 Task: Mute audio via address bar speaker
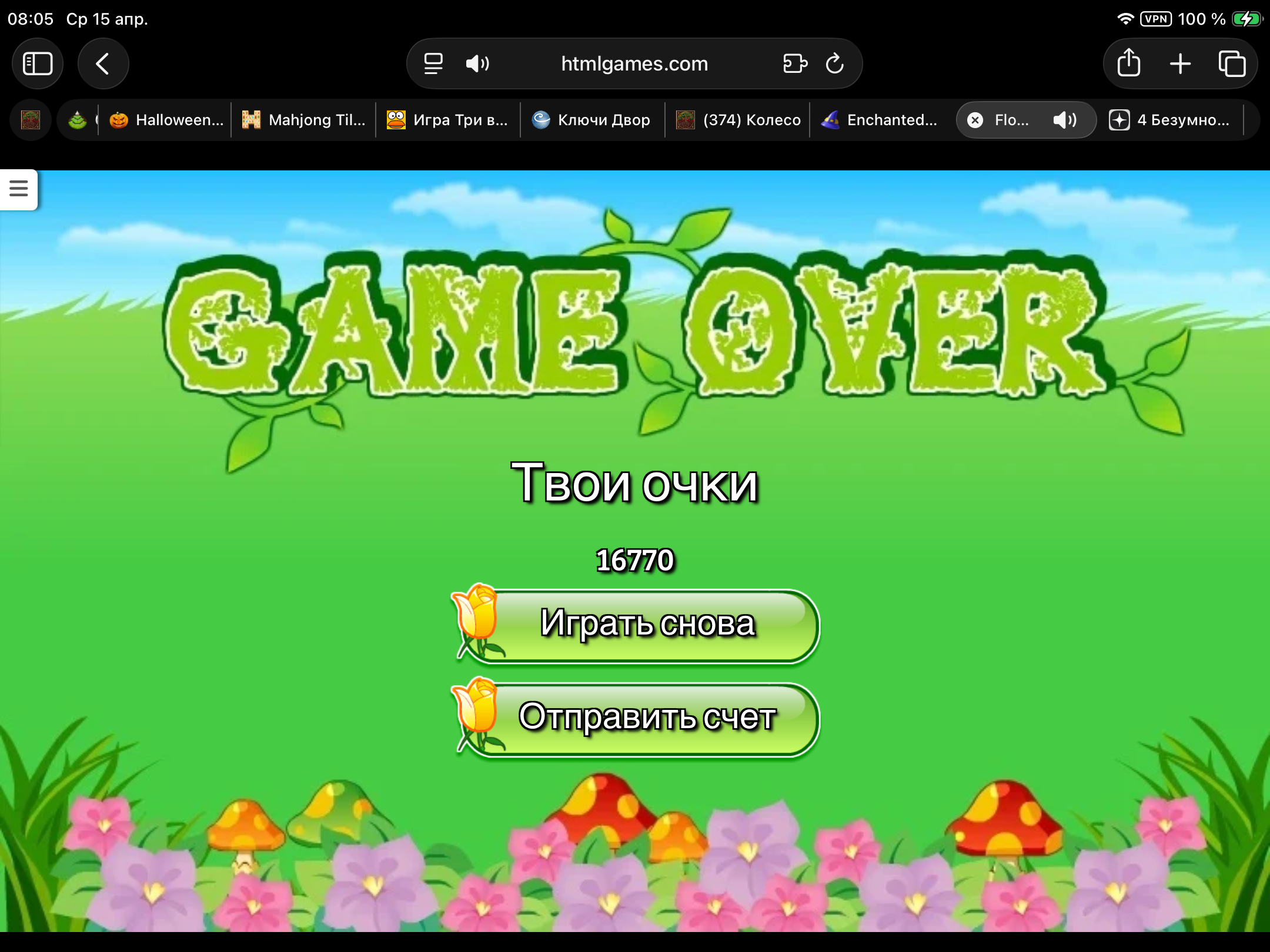click(477, 63)
